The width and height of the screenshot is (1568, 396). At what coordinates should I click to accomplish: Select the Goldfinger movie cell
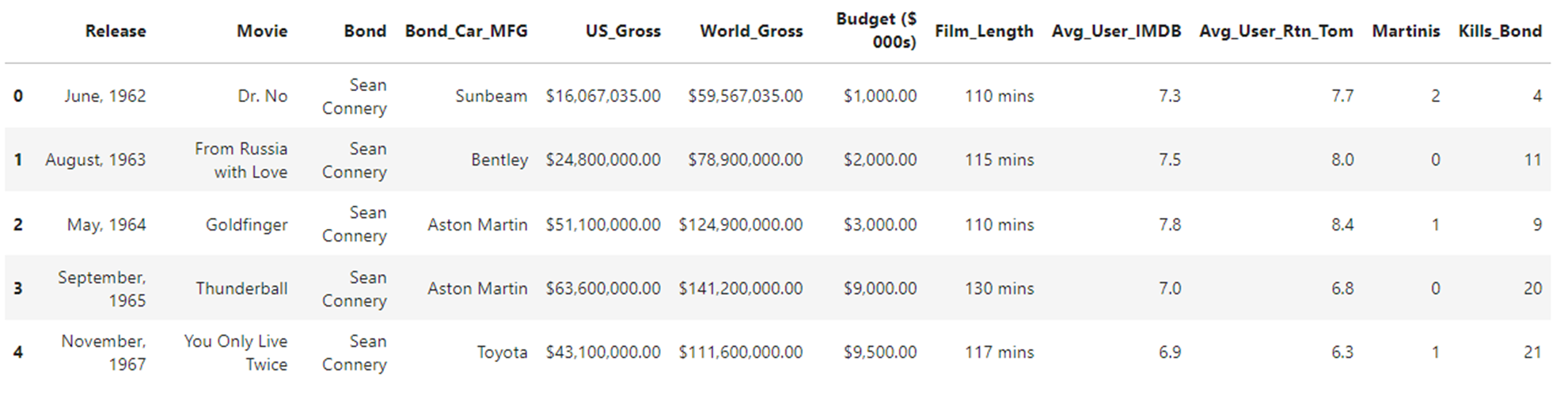click(x=246, y=224)
